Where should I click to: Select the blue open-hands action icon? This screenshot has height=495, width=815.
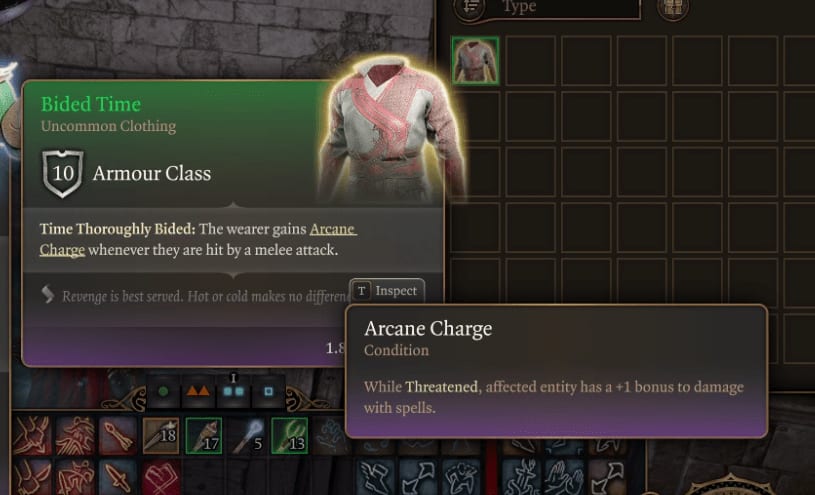(564, 477)
